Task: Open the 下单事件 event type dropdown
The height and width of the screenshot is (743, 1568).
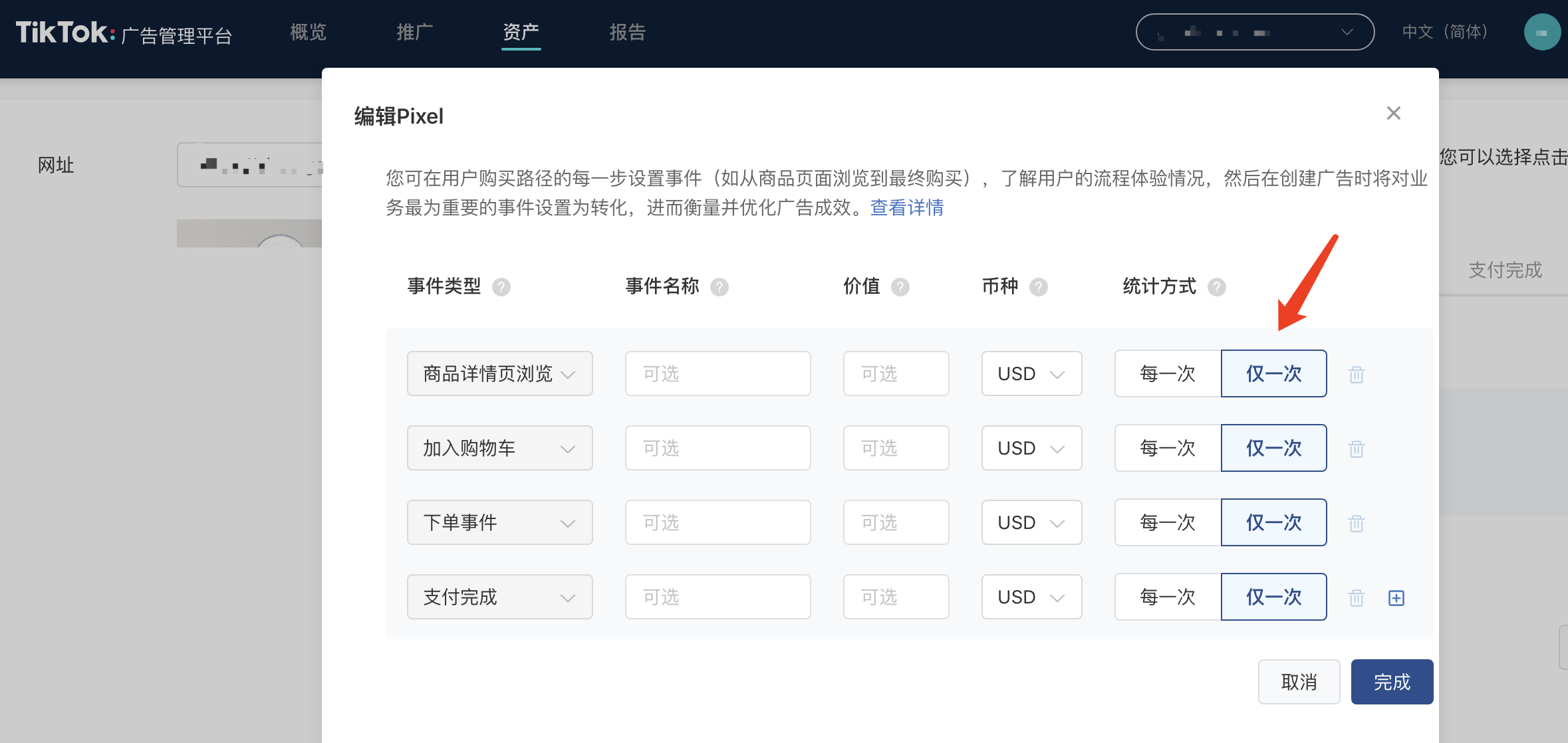Action: click(499, 522)
